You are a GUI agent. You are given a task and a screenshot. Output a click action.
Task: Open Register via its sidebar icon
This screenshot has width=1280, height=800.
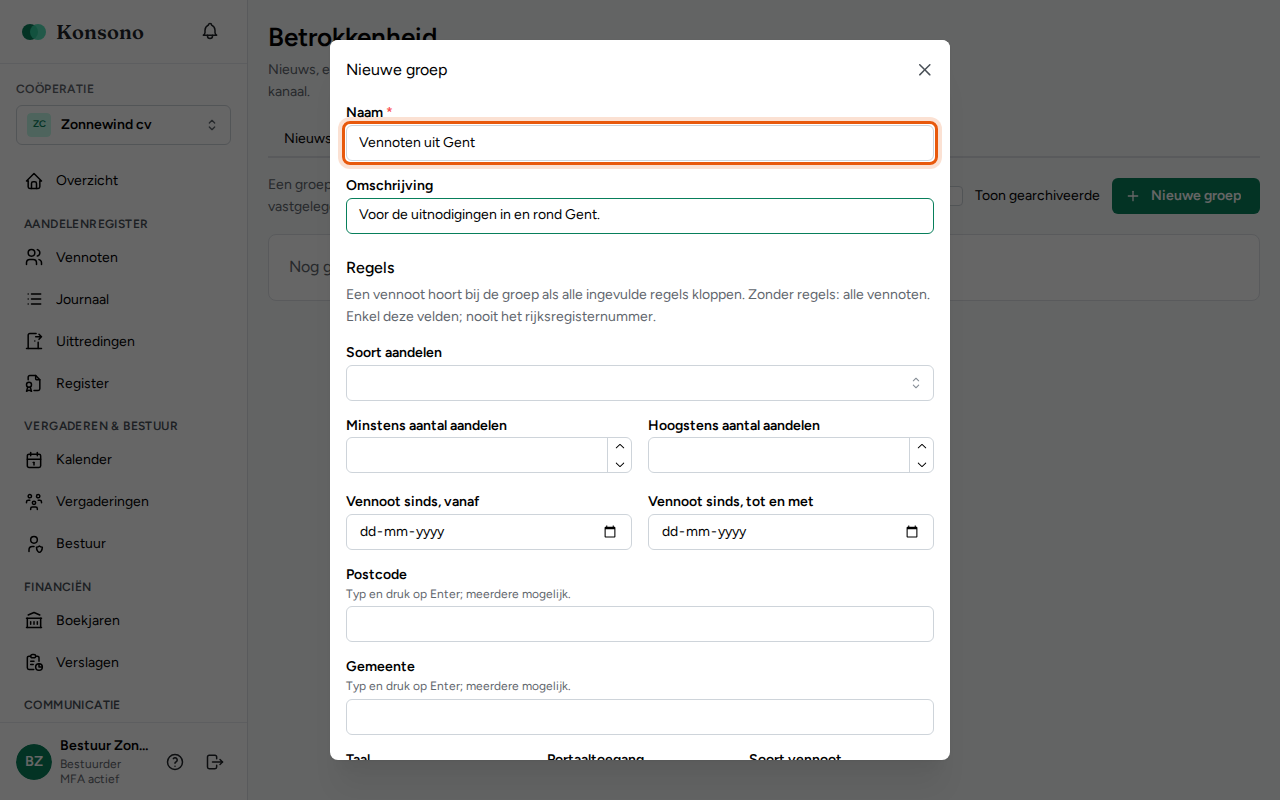34,384
